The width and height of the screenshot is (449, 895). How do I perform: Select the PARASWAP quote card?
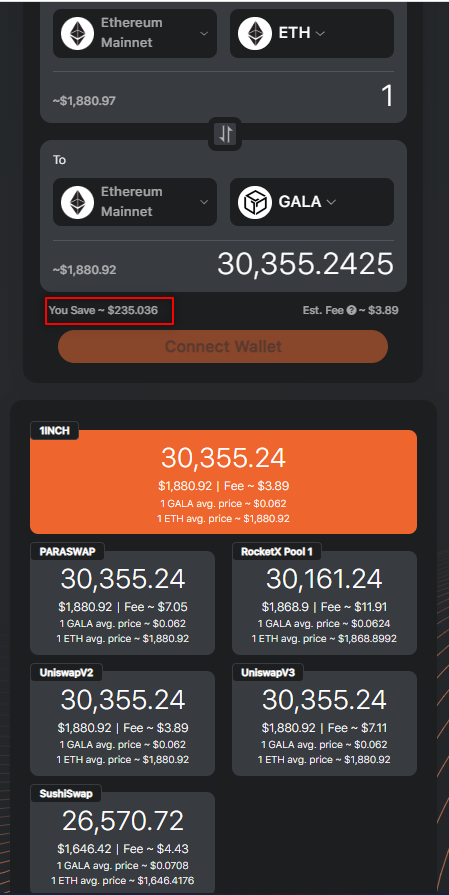click(123, 603)
